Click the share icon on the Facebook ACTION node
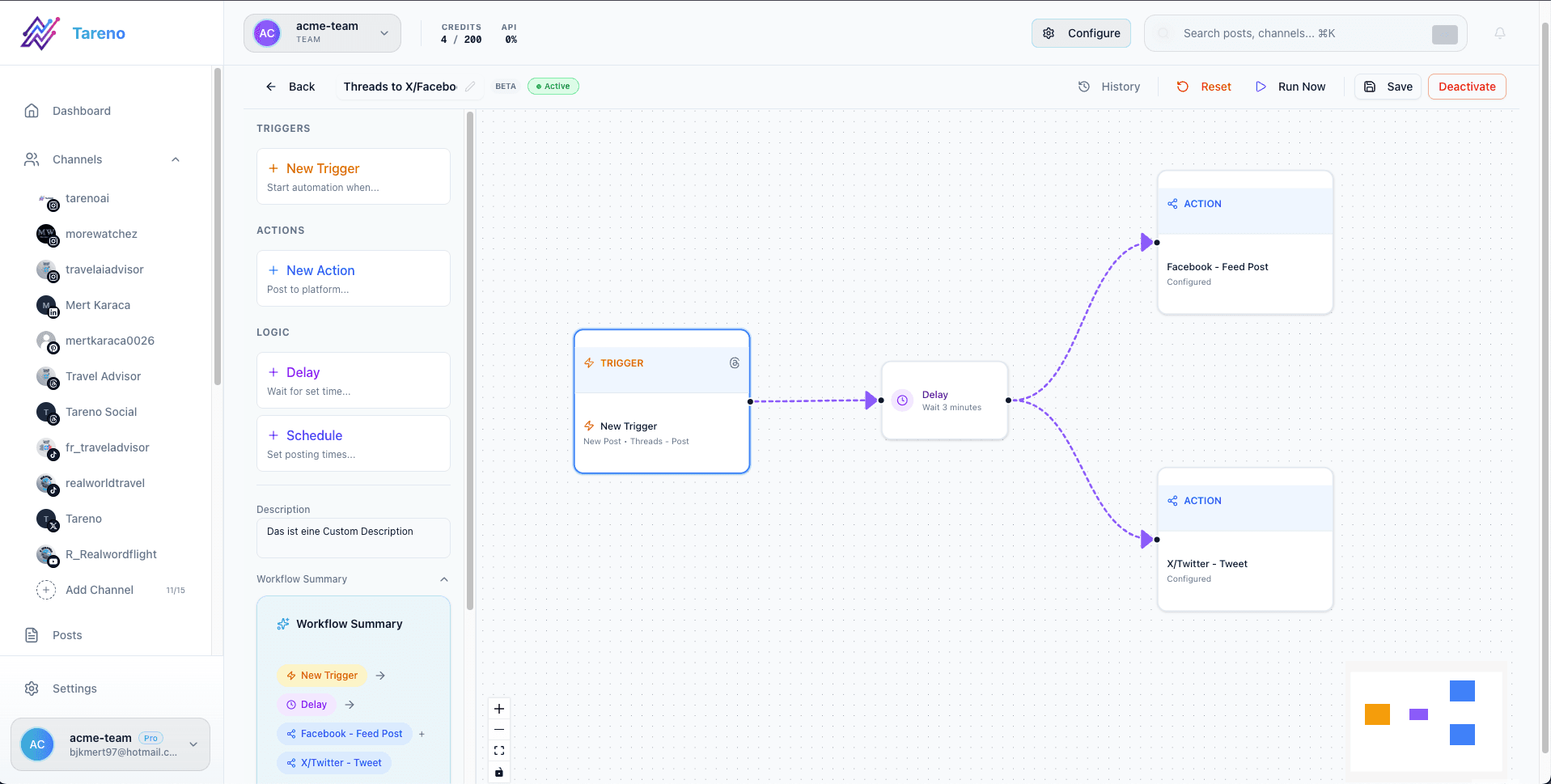This screenshot has width=1551, height=784. click(x=1172, y=204)
